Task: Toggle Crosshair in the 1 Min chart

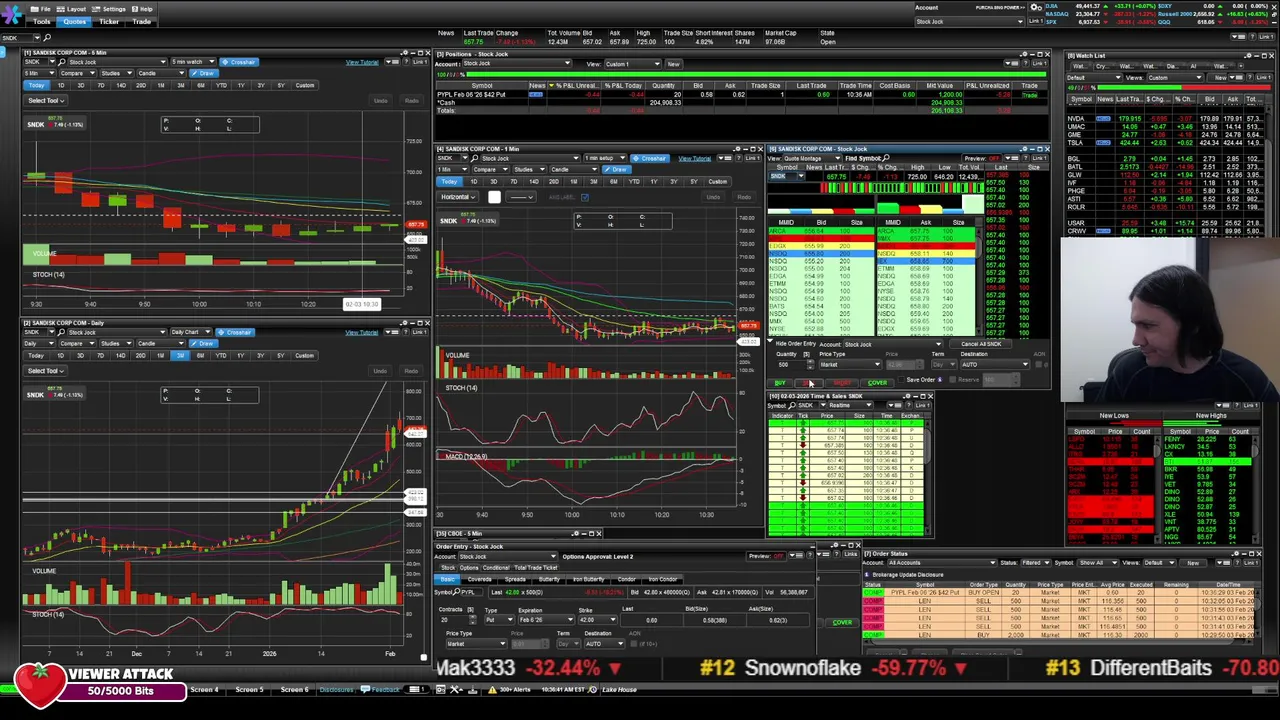Action: coord(651,158)
